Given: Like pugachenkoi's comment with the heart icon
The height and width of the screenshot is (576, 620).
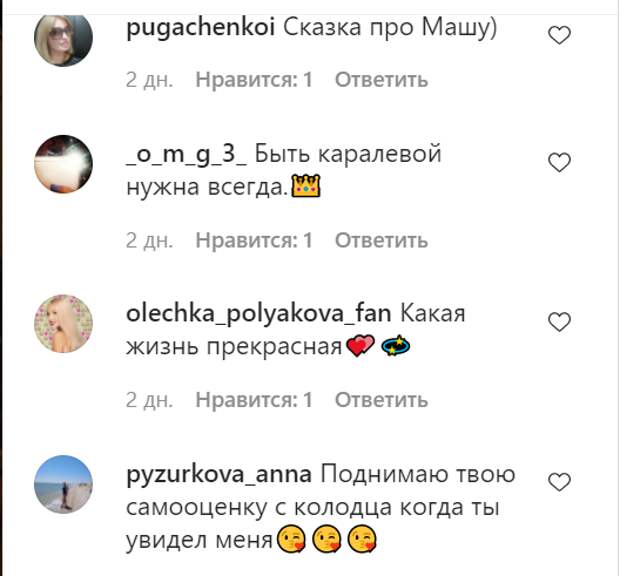Looking at the screenshot, I should pos(559,35).
